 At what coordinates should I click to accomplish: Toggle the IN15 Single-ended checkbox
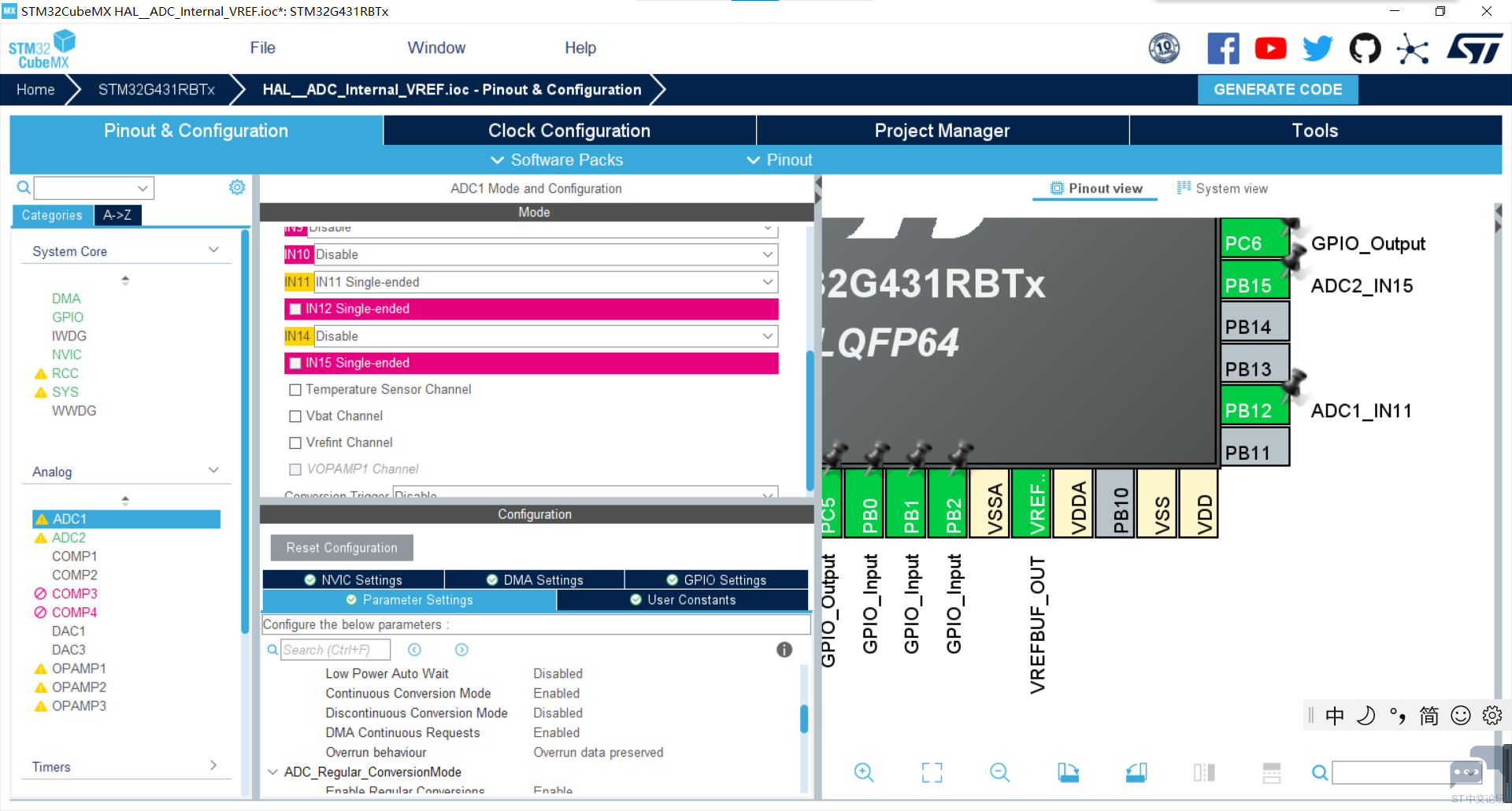point(295,363)
